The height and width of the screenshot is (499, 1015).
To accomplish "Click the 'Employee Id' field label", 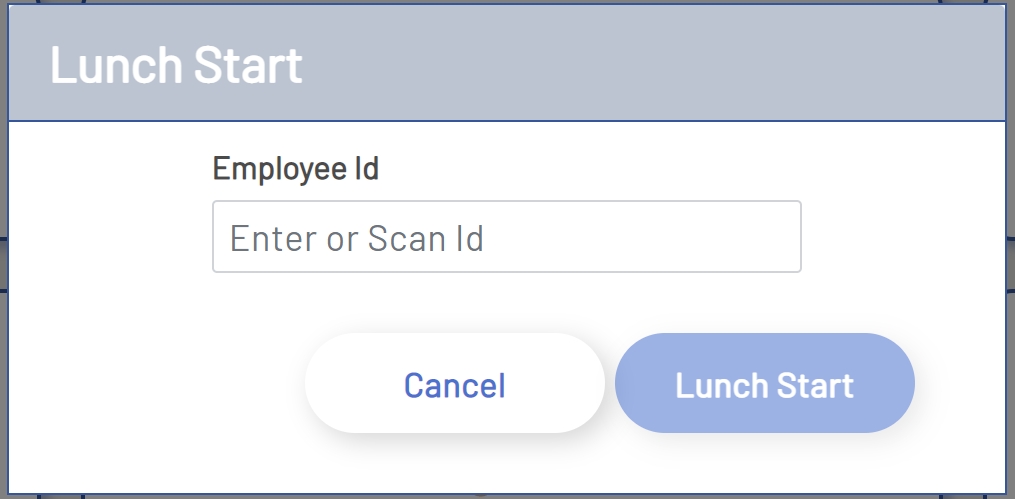I will coord(296,169).
